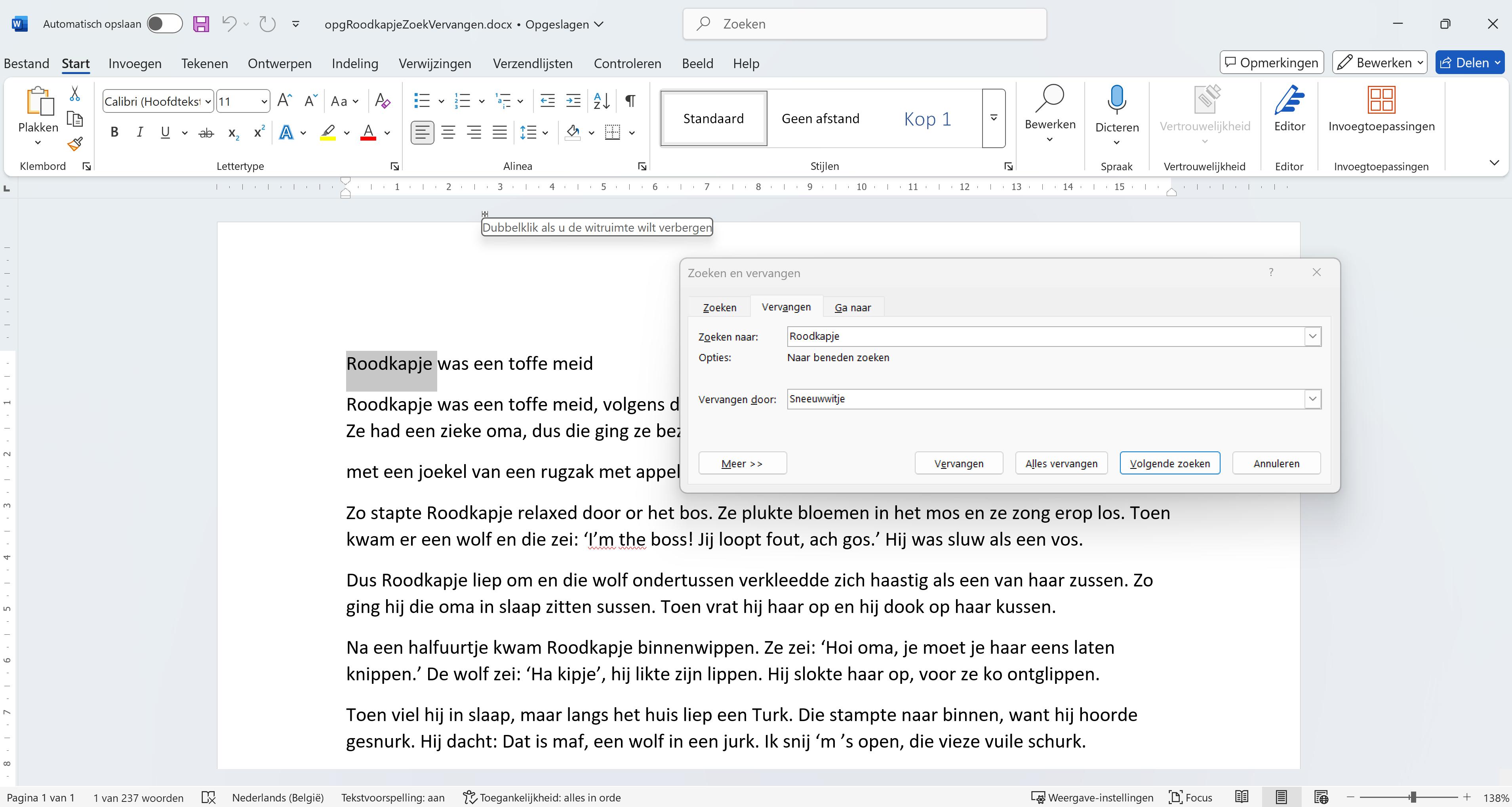Click the sort A-Z icon
1512x807 pixels.
click(601, 101)
